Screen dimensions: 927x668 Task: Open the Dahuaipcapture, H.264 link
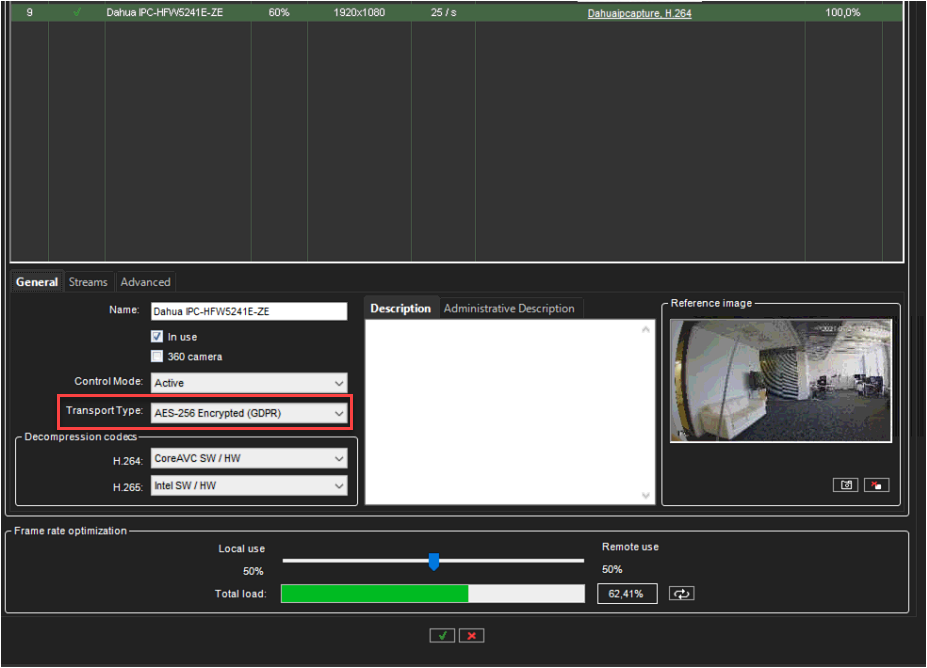pyautogui.click(x=639, y=14)
